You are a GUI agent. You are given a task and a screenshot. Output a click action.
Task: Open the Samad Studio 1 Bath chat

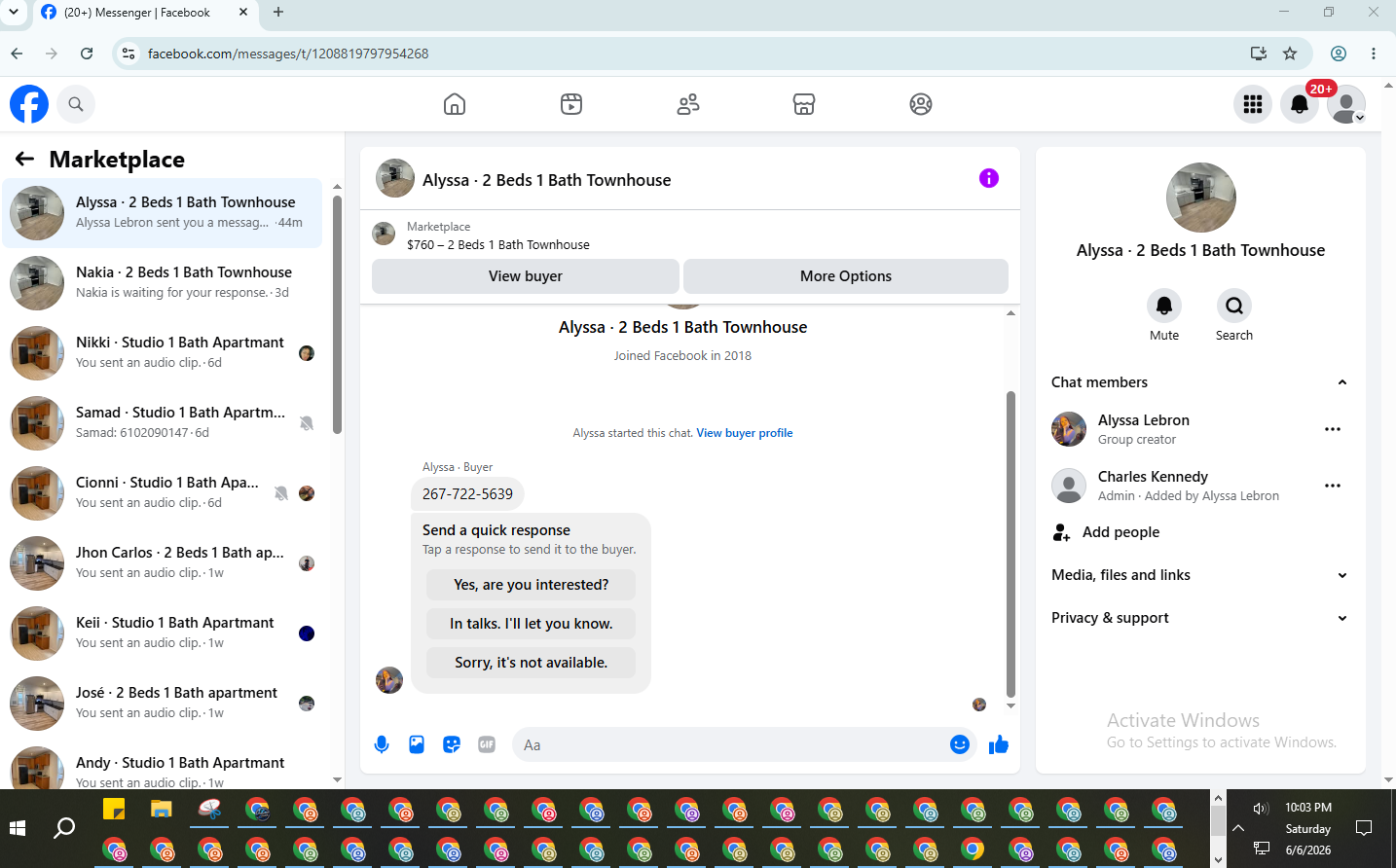(x=163, y=423)
